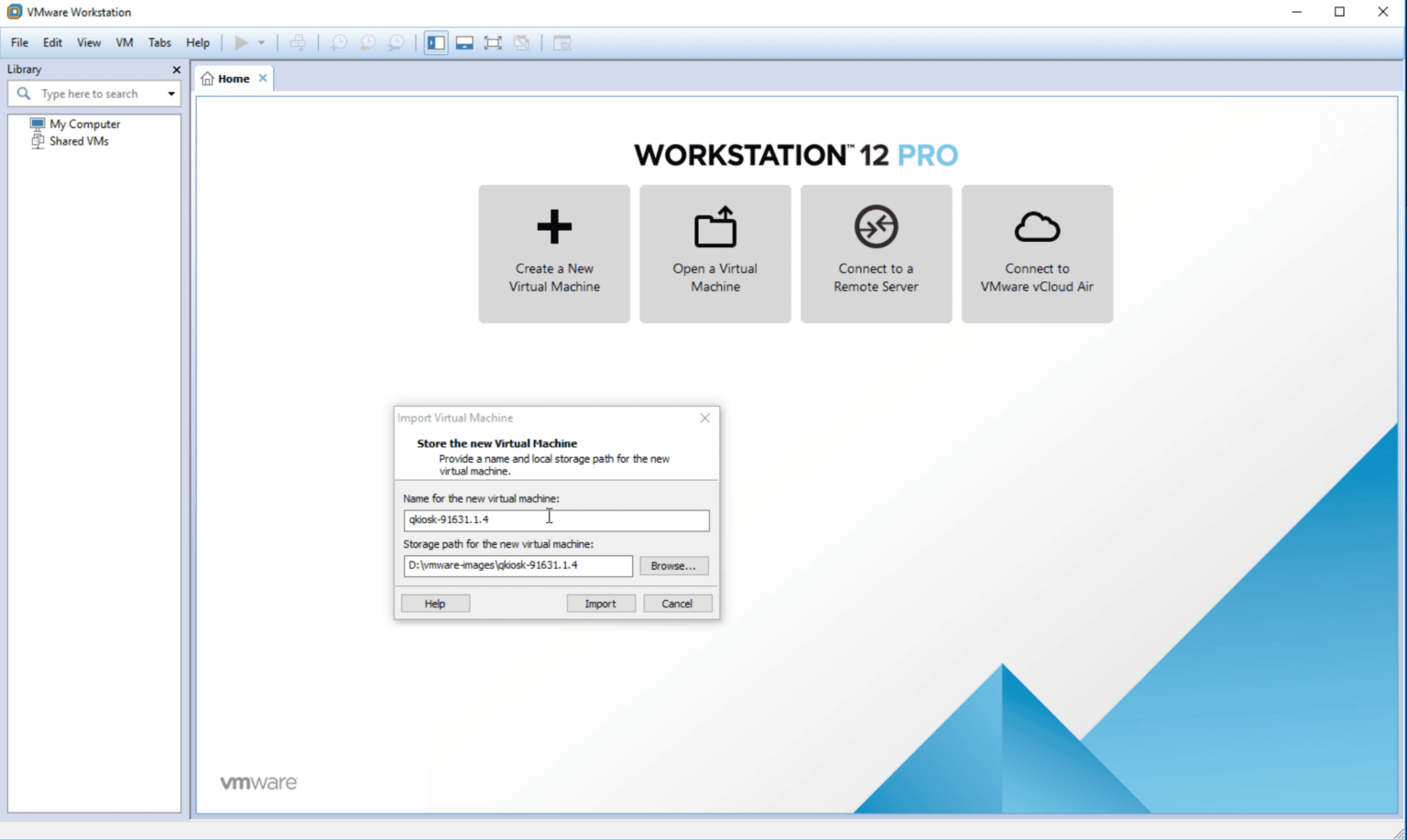Open the VM menu

click(124, 42)
